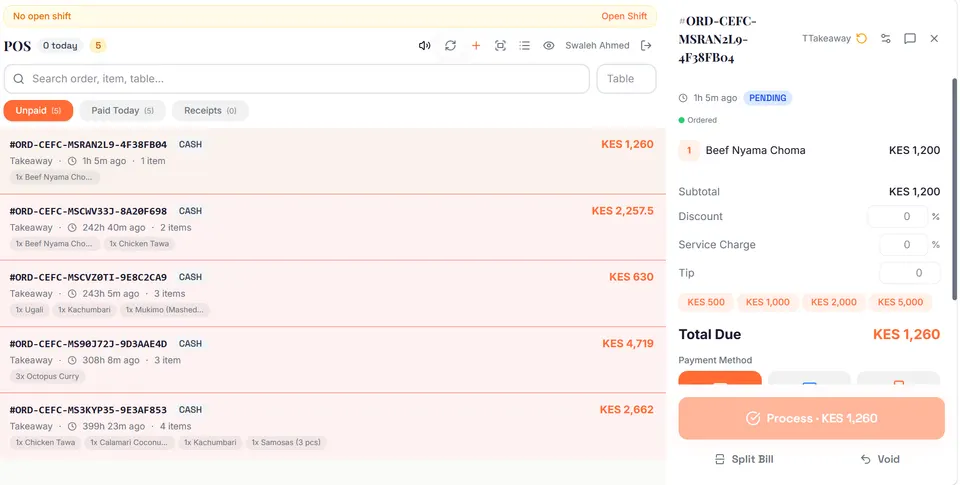Viewport: 960px width, 485px height.
Task: Select the Unpaid tab
Action: point(39,111)
